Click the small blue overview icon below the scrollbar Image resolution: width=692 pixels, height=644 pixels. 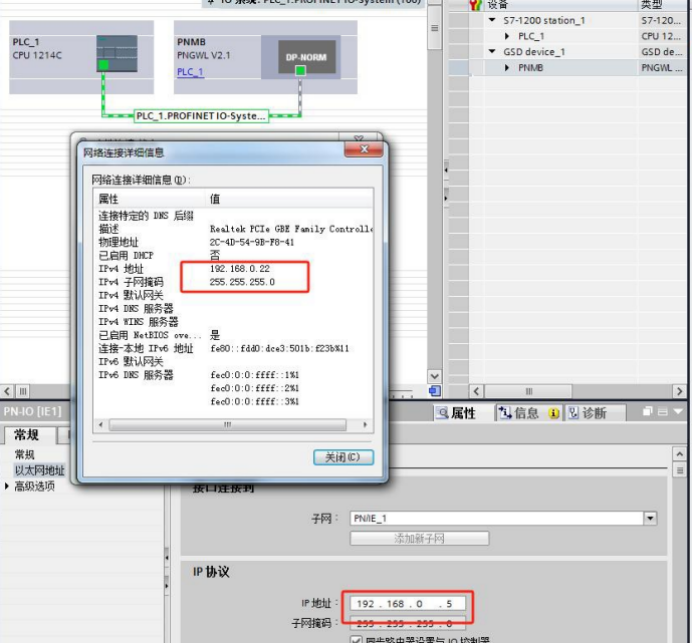[434, 391]
